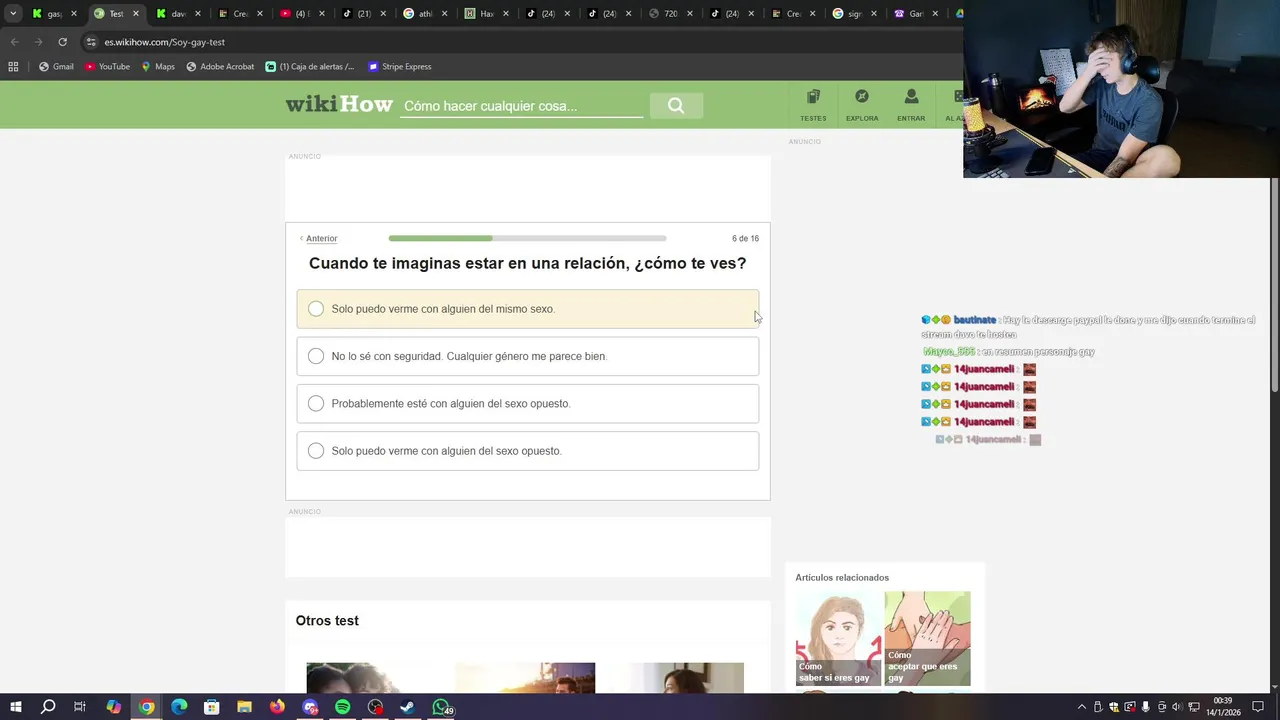Show hidden system tray icons
This screenshot has height=720, width=1280.
(1081, 707)
